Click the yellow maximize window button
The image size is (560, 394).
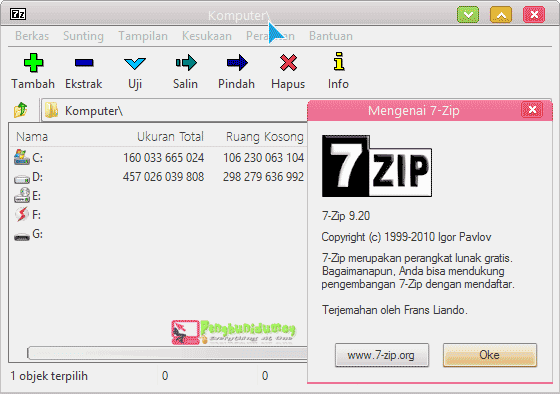pos(501,15)
